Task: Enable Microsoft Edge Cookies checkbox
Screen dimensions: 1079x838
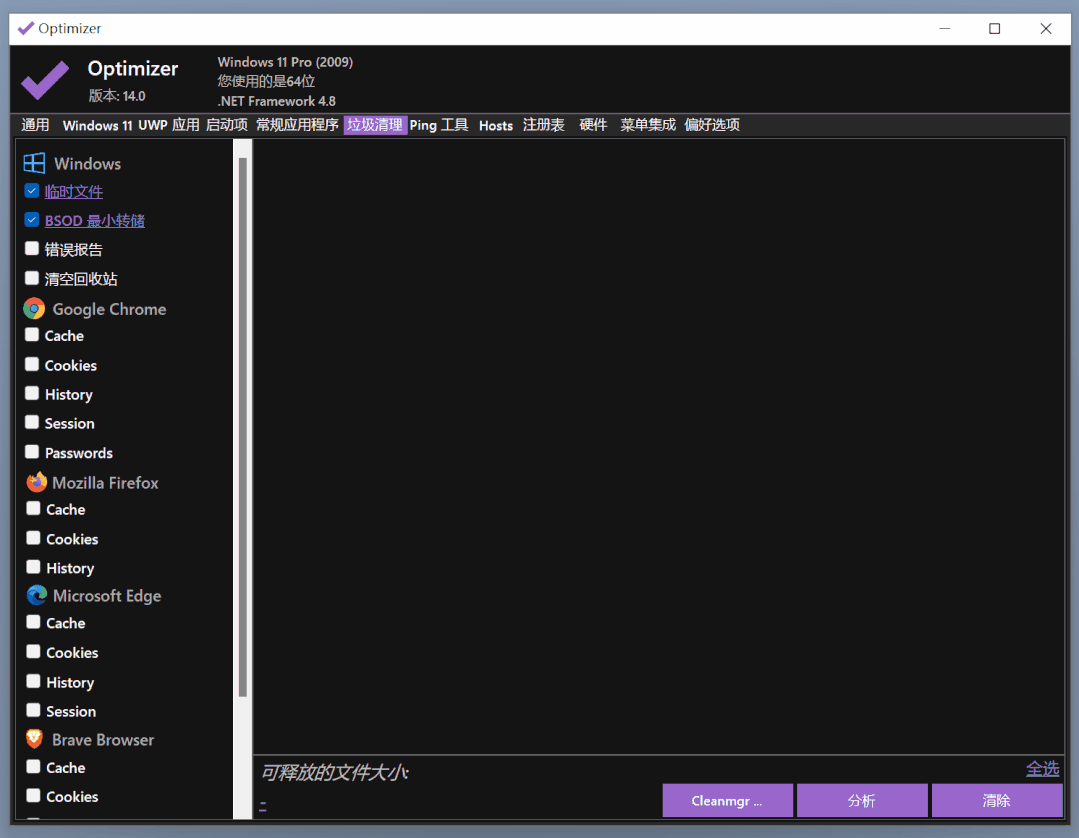Action: pyautogui.click(x=33, y=651)
